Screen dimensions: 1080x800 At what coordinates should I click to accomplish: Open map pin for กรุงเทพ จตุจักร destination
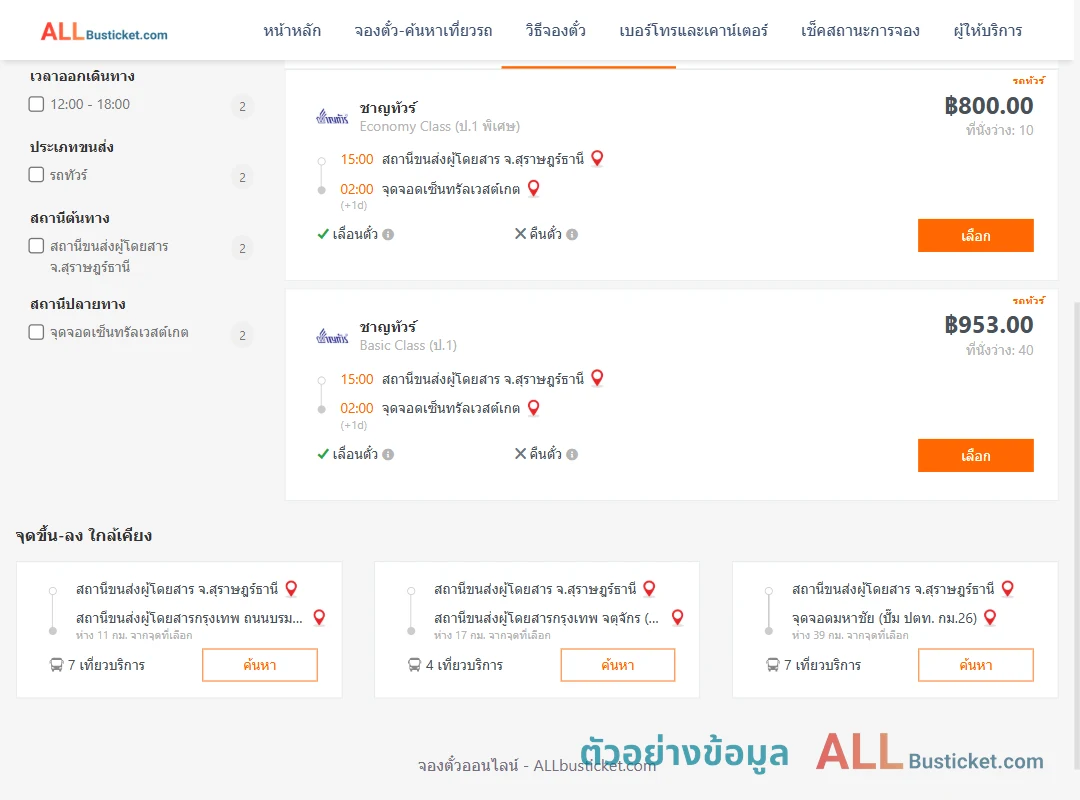[678, 617]
